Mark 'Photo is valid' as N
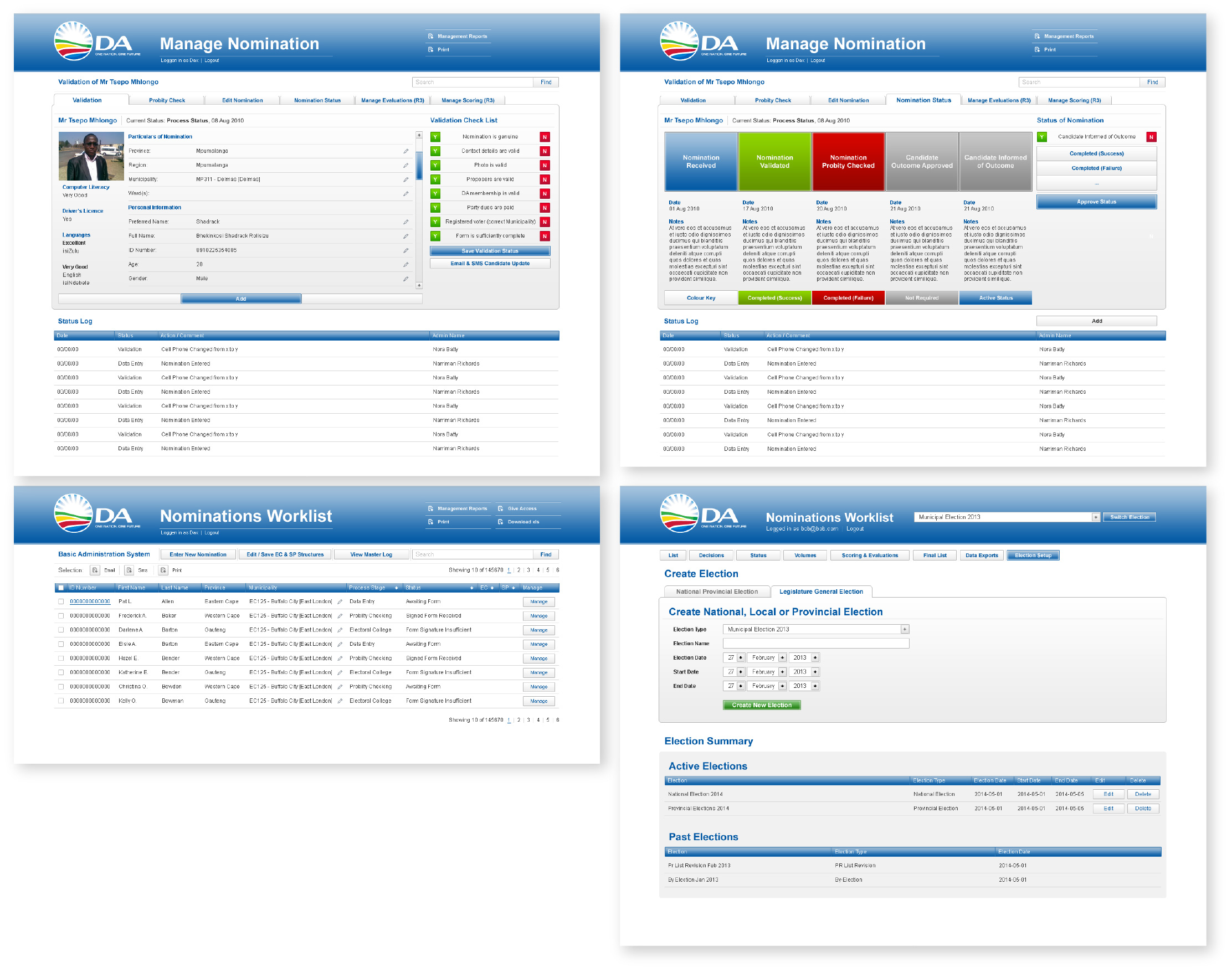Viewport: 1232px width, 972px height. (545, 166)
